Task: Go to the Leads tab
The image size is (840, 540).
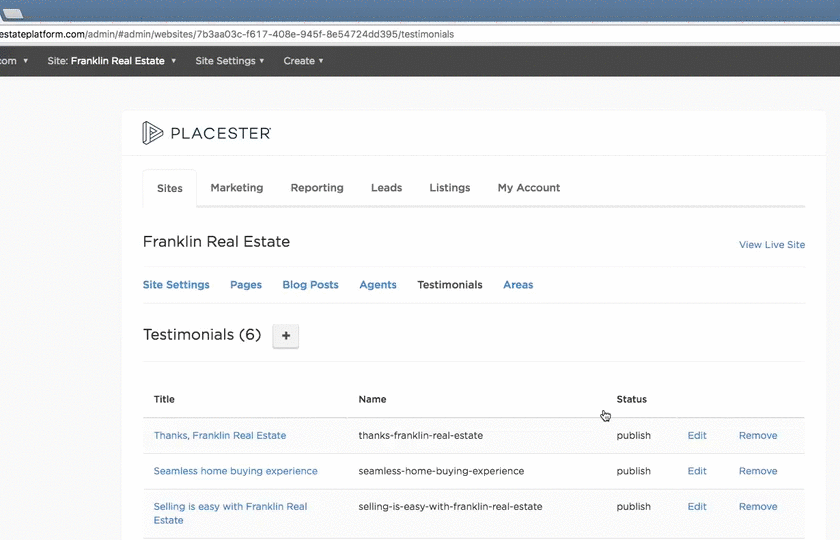Action: point(386,188)
